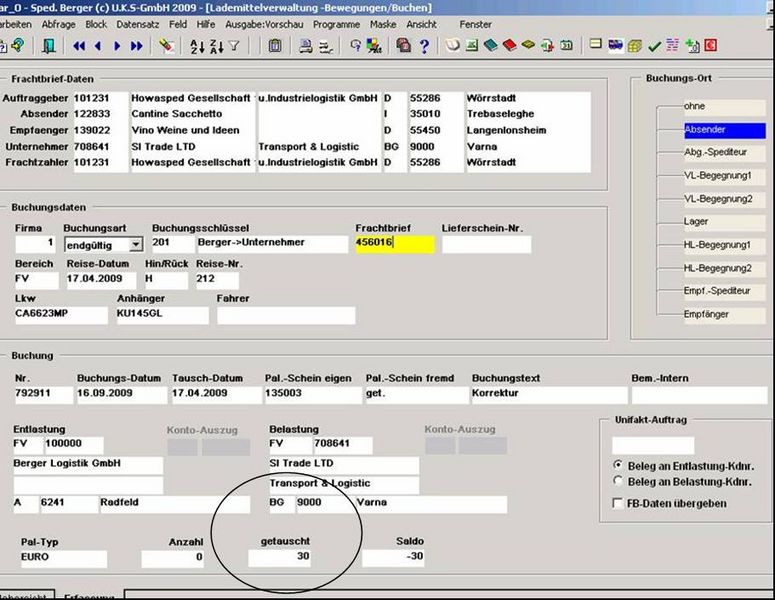Open the Buchungsart dropdown arrow

point(135,245)
